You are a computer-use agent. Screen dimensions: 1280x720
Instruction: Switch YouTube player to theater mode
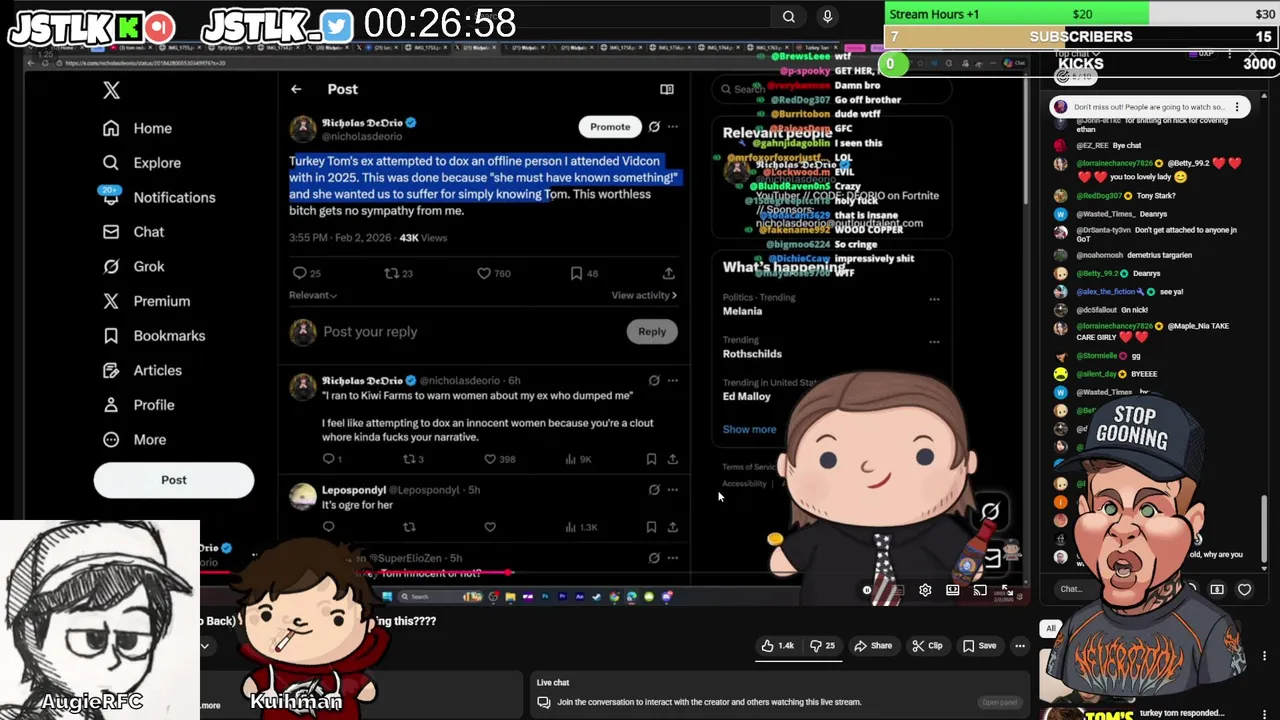pos(953,590)
